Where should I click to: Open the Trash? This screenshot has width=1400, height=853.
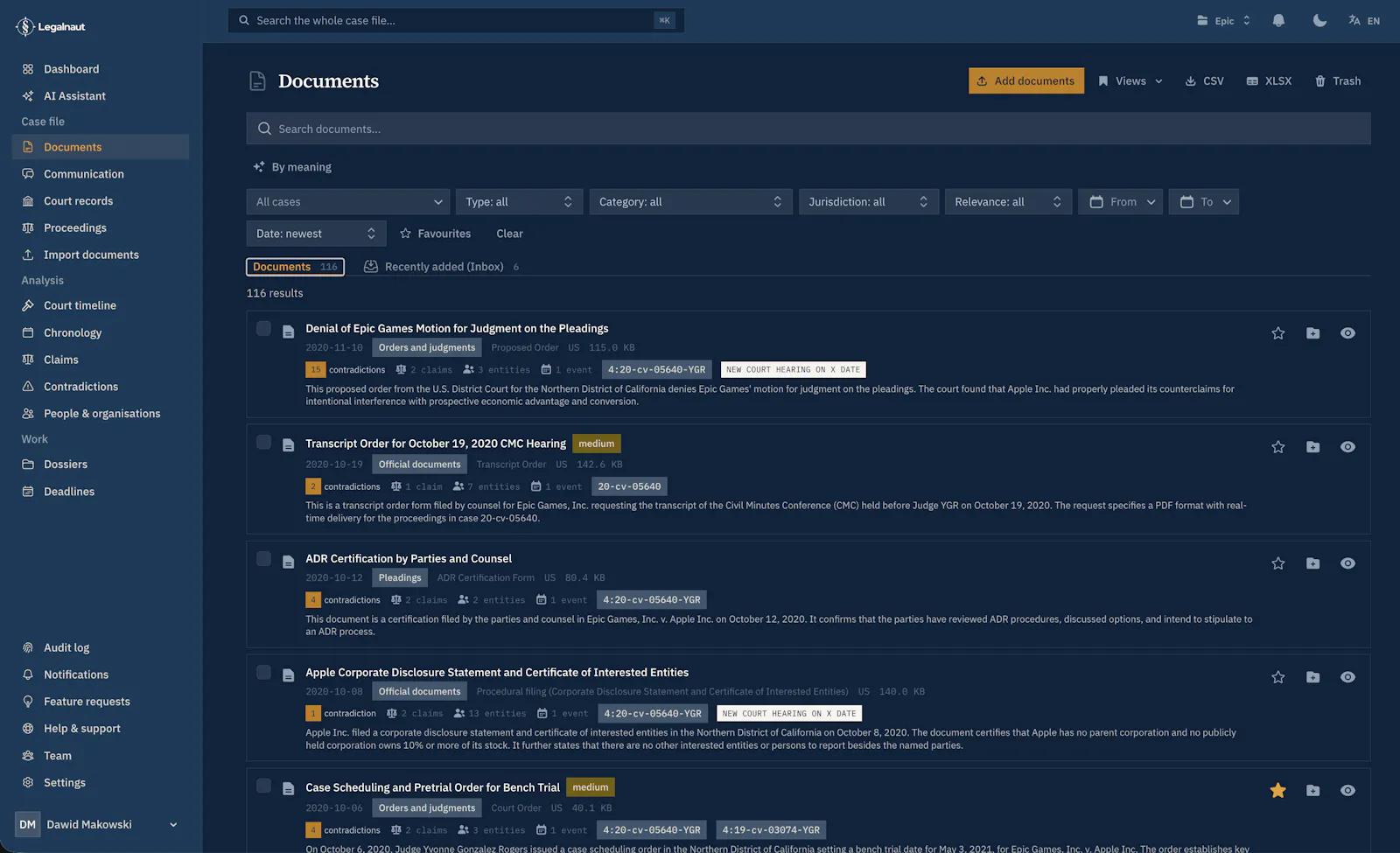(1338, 81)
